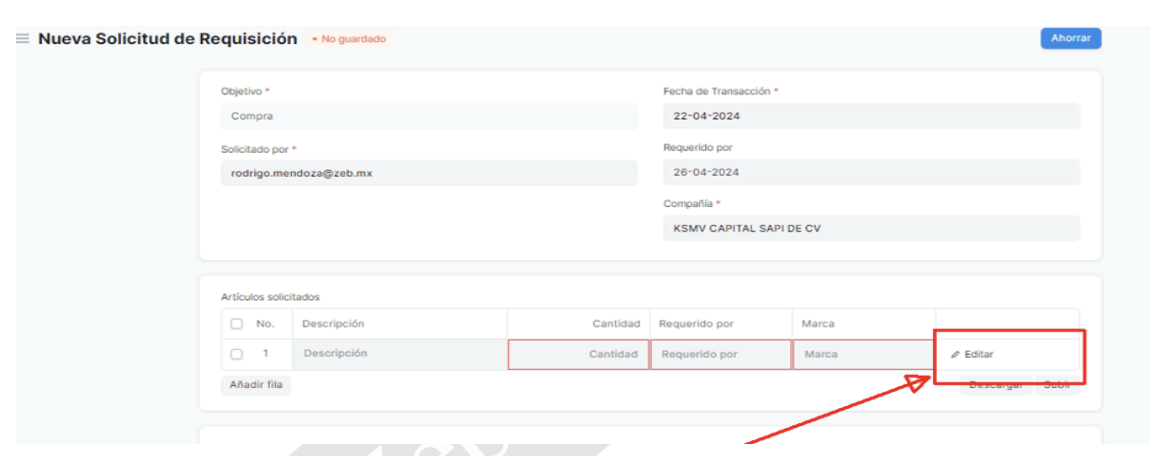This screenshot has height=456, width=1162.
Task: Click the Añadir fila button
Action: point(255,385)
